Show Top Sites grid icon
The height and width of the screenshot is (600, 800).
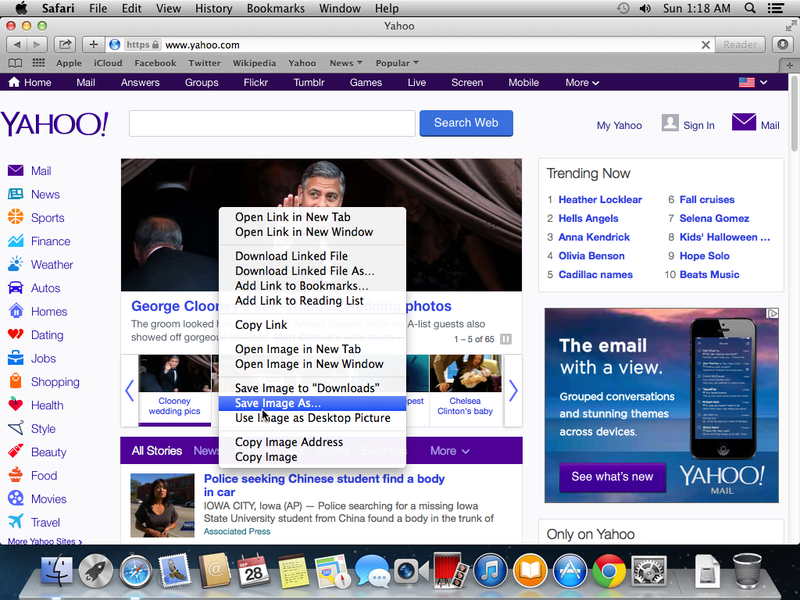coord(38,63)
